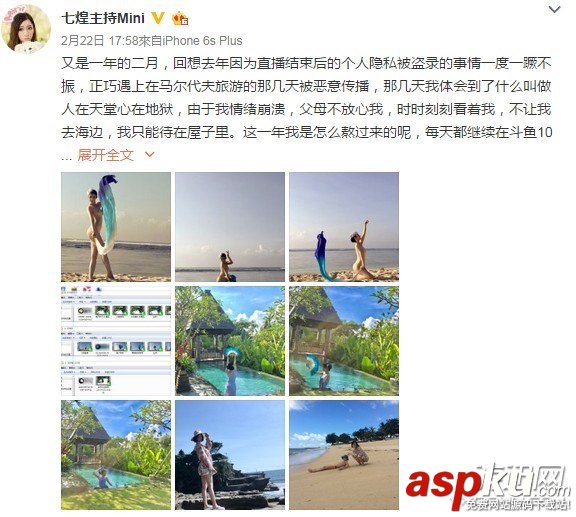Click the post body text paragraph
Image resolution: width=576 pixels, height=517 pixels.
point(306,98)
